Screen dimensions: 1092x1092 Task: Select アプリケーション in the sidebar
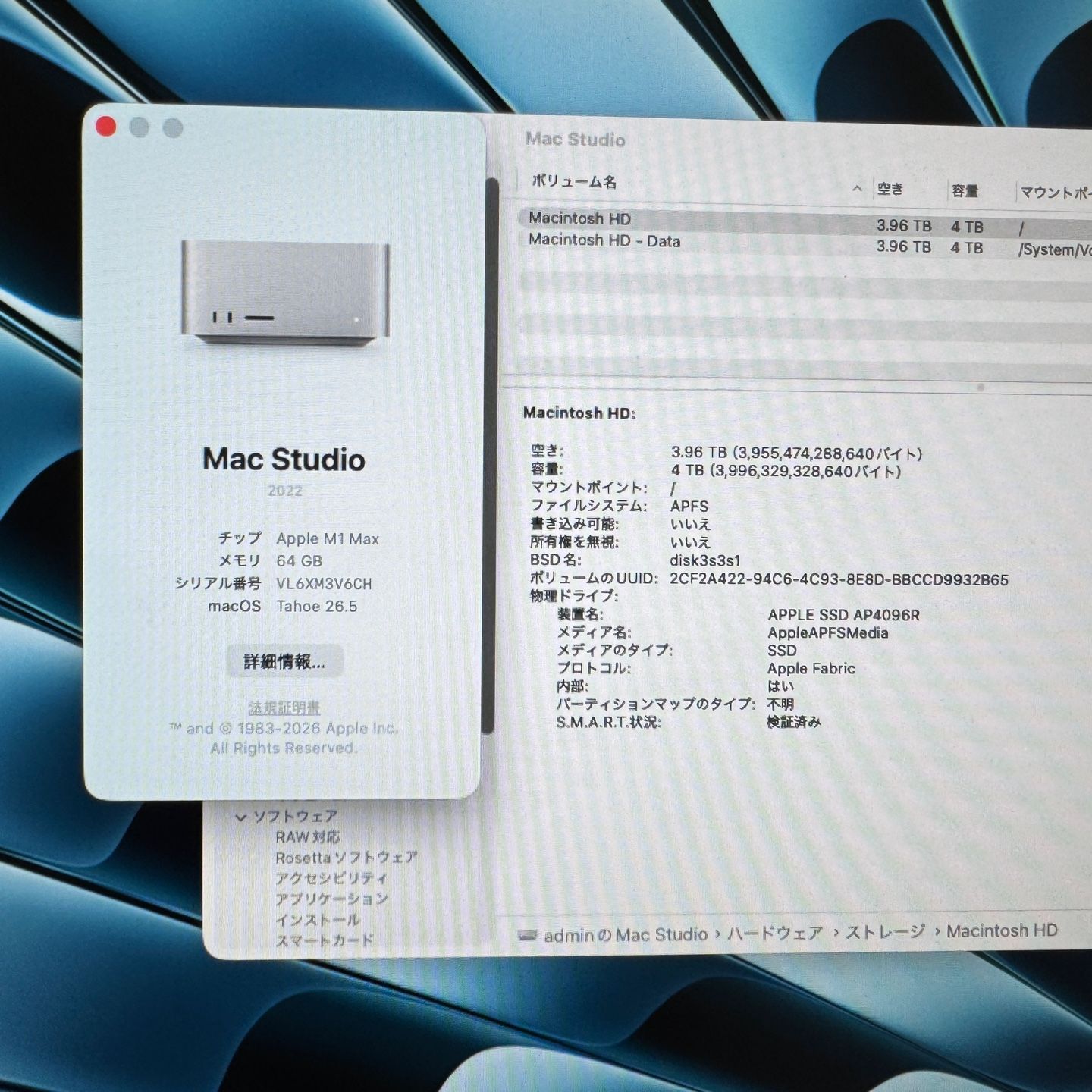(x=331, y=899)
